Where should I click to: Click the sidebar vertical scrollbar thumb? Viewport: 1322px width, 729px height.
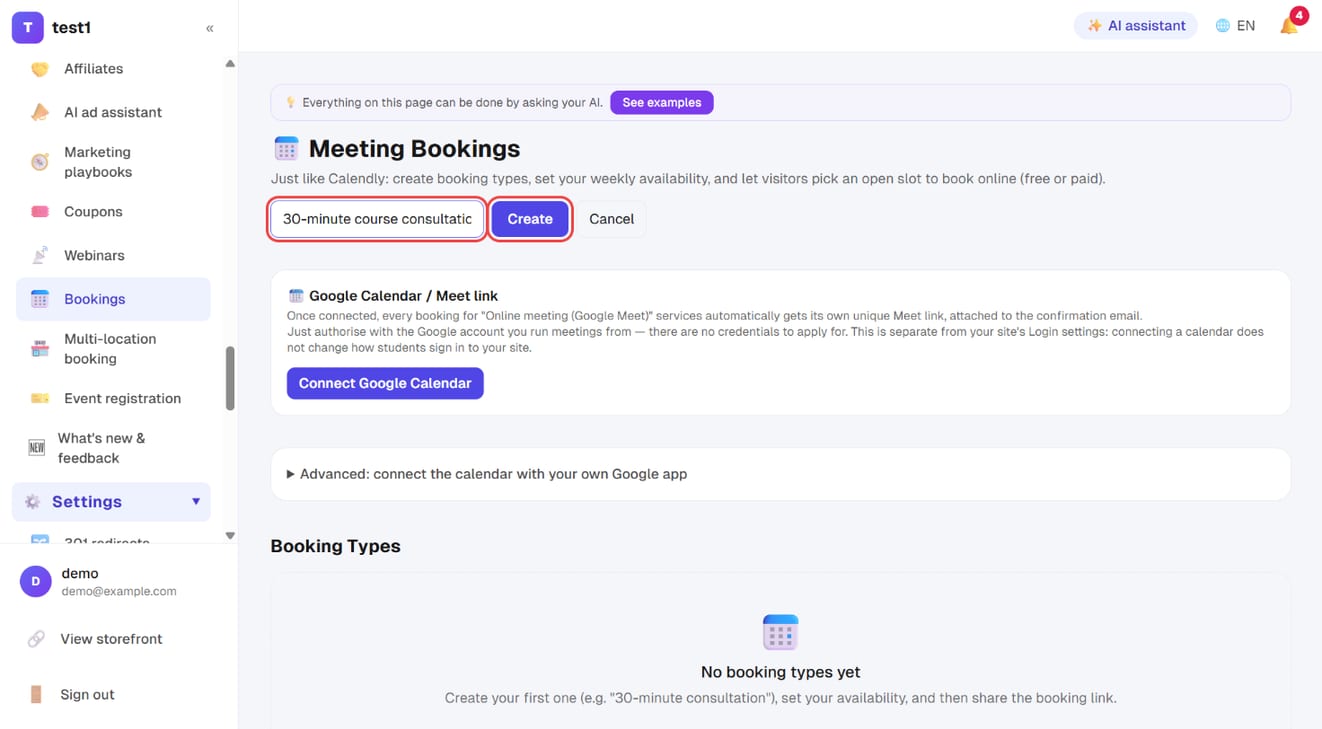230,378
